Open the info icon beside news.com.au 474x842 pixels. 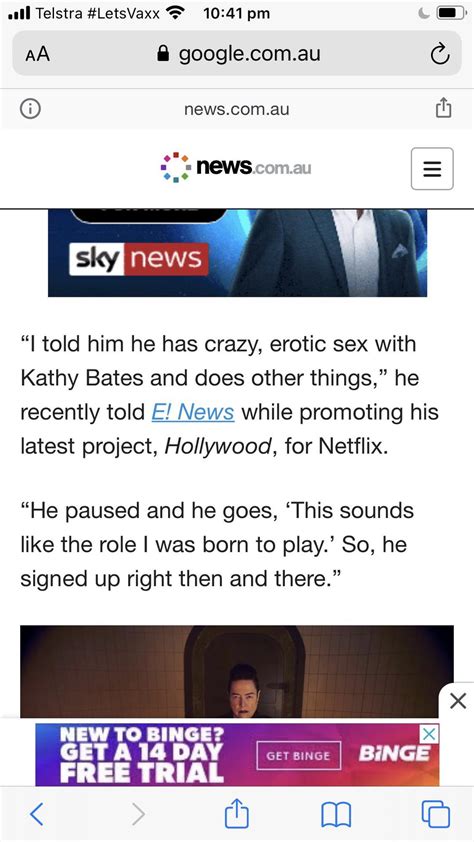pyautogui.click(x=30, y=109)
